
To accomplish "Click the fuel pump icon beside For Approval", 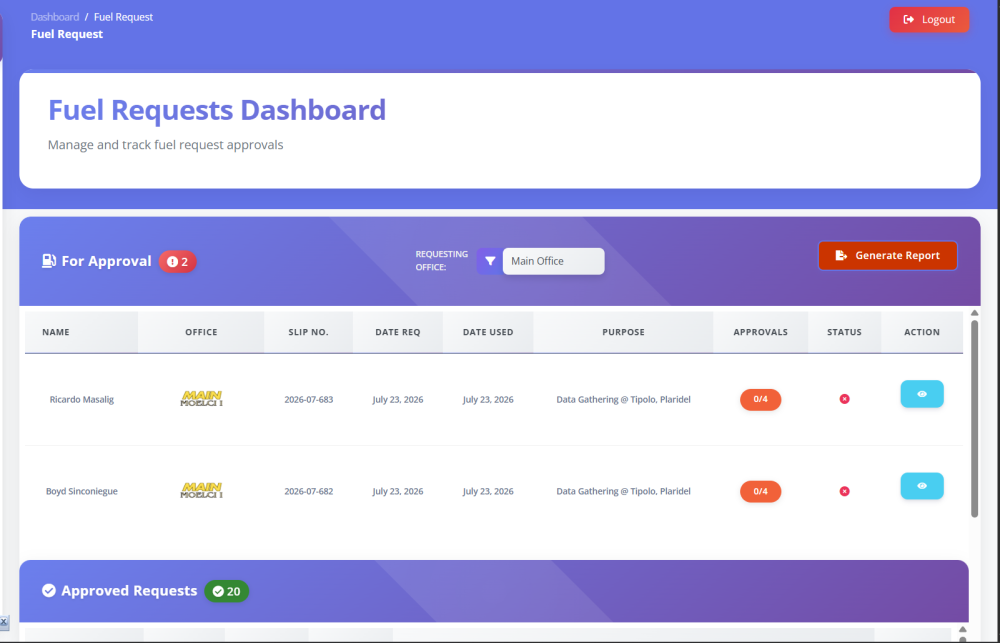I will tap(48, 261).
